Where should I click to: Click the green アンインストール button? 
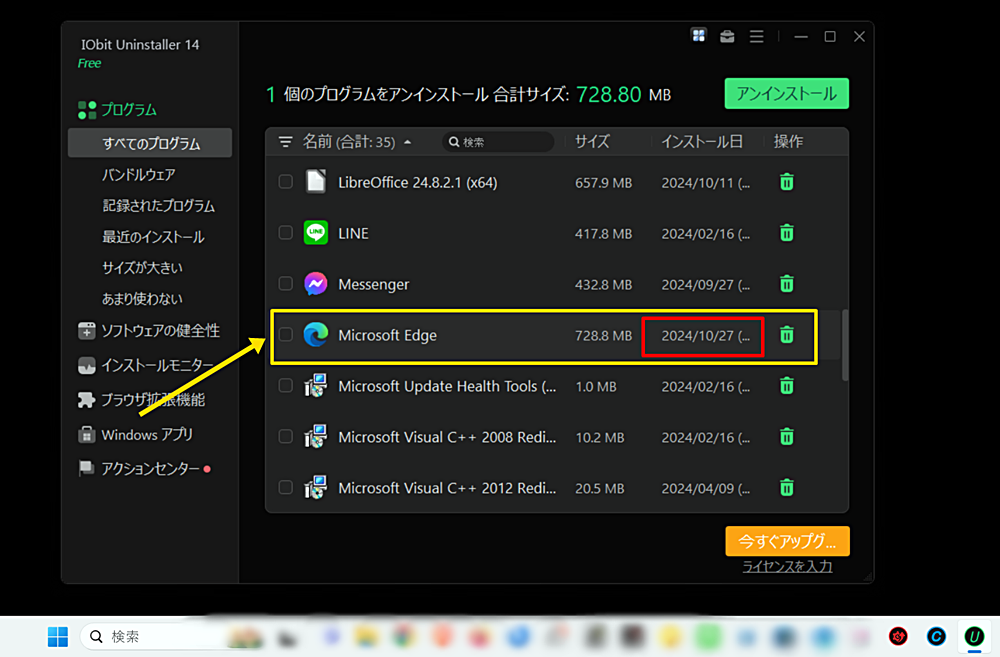click(786, 94)
